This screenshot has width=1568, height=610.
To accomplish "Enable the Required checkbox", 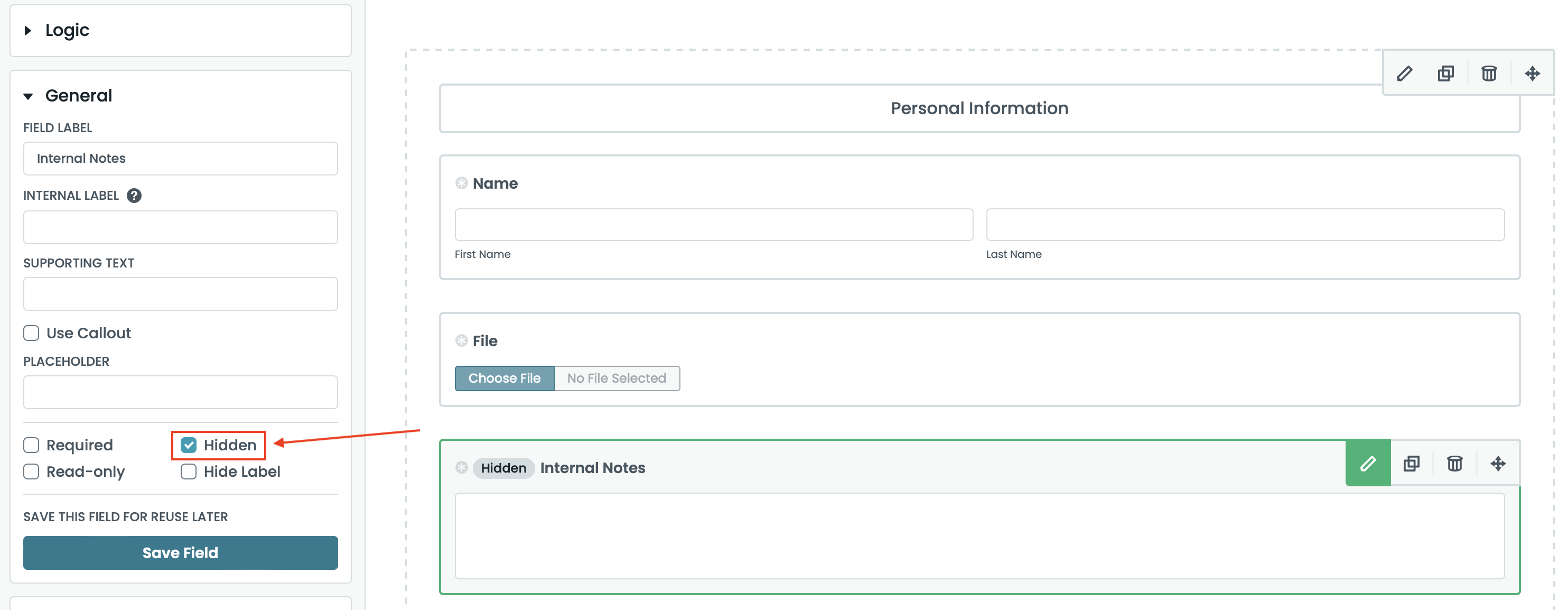I will tap(31, 445).
